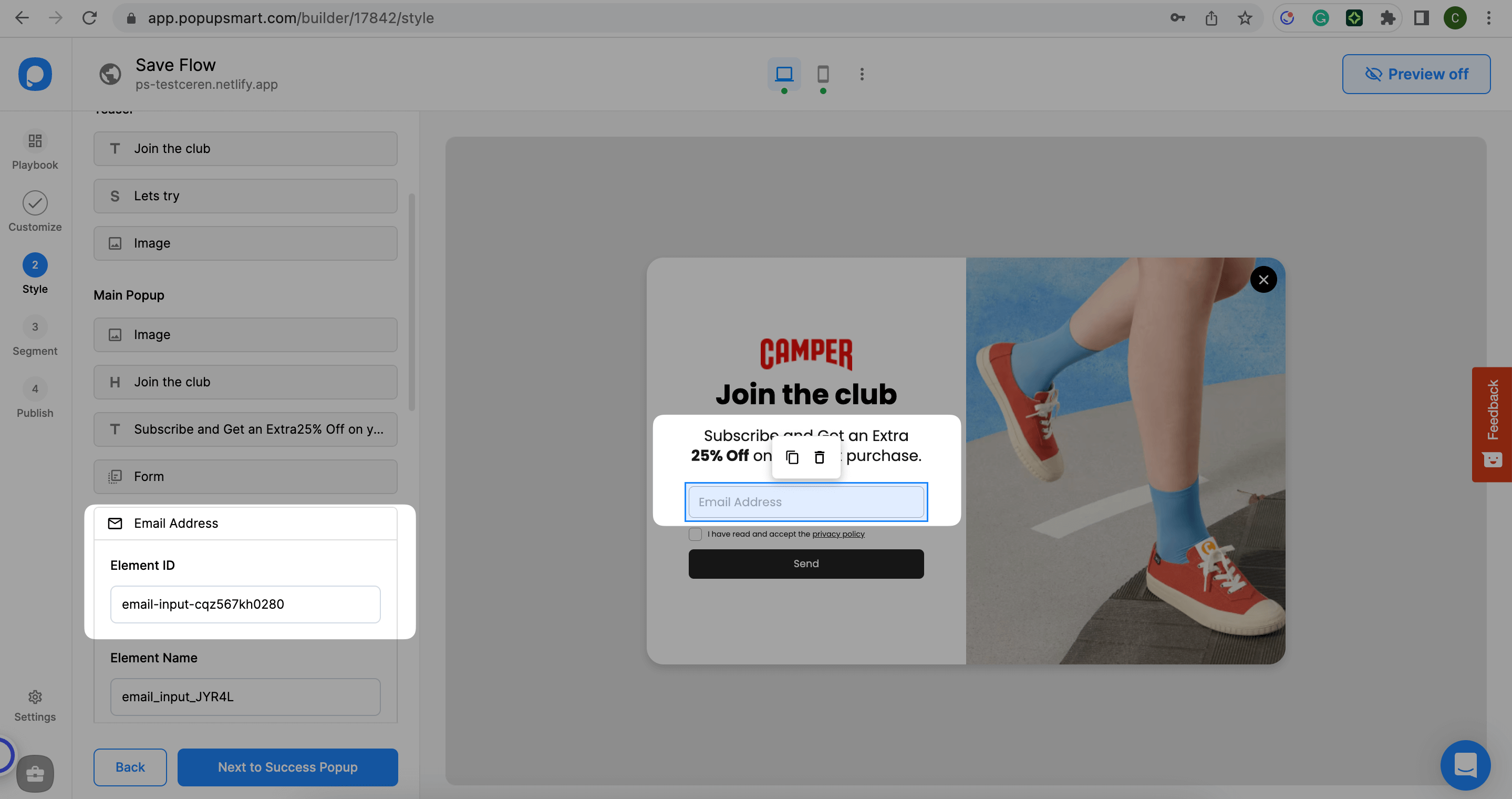Click the Style step icon
The height and width of the screenshot is (799, 1512).
tap(35, 265)
